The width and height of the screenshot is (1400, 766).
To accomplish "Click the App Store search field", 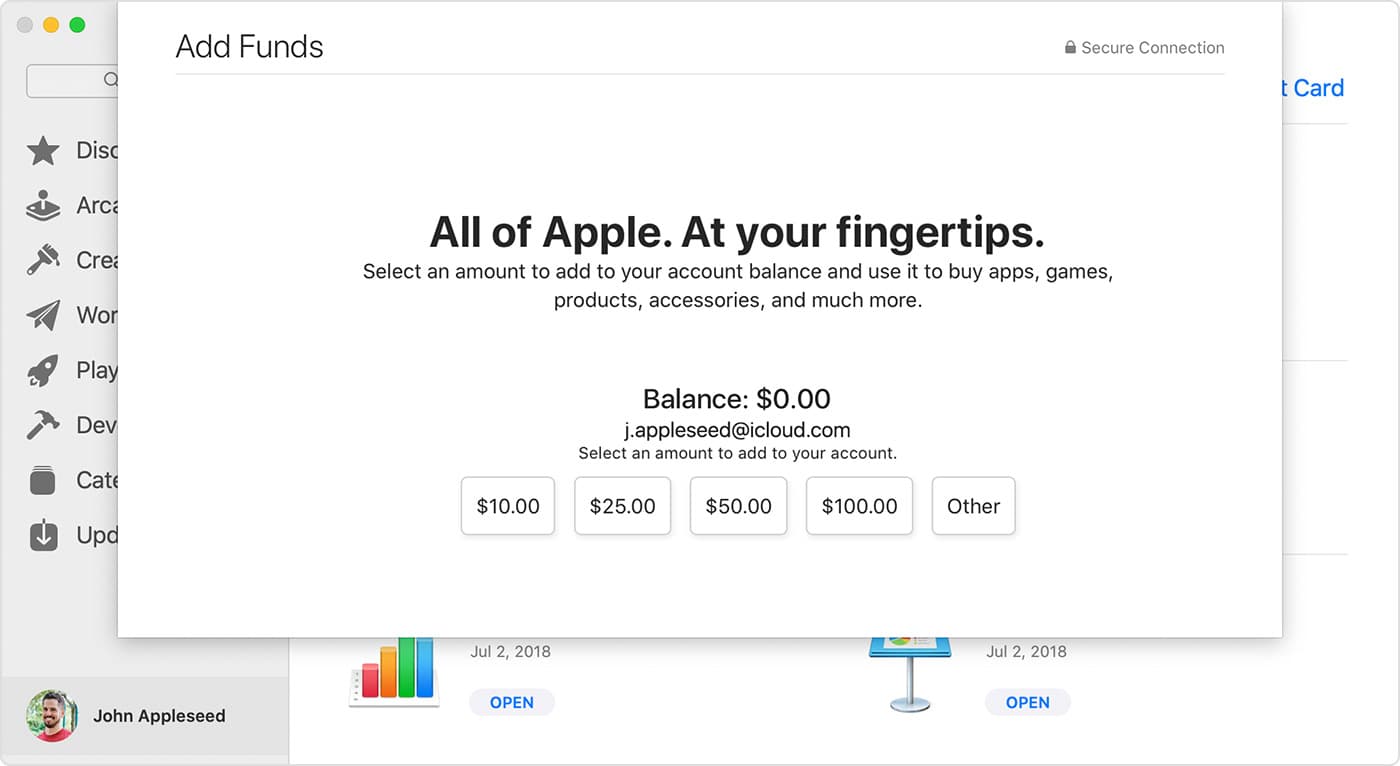I will (x=72, y=81).
